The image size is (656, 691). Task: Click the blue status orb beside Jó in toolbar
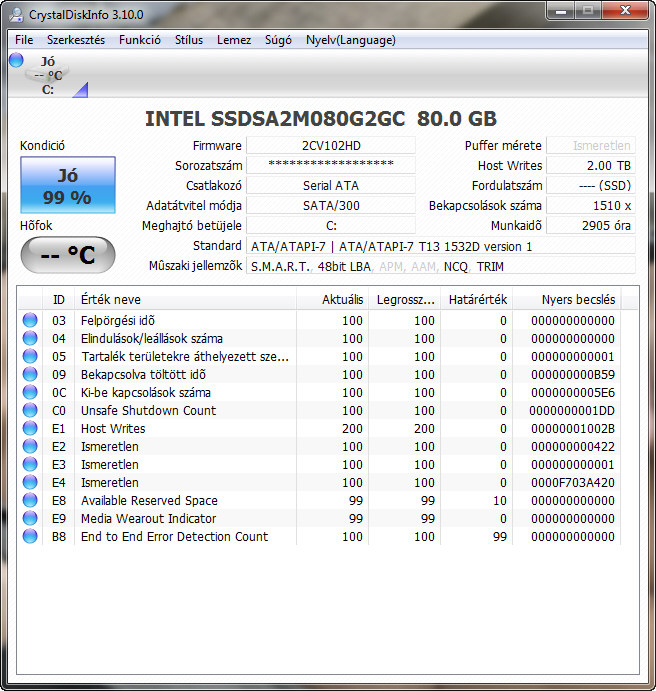click(16, 60)
